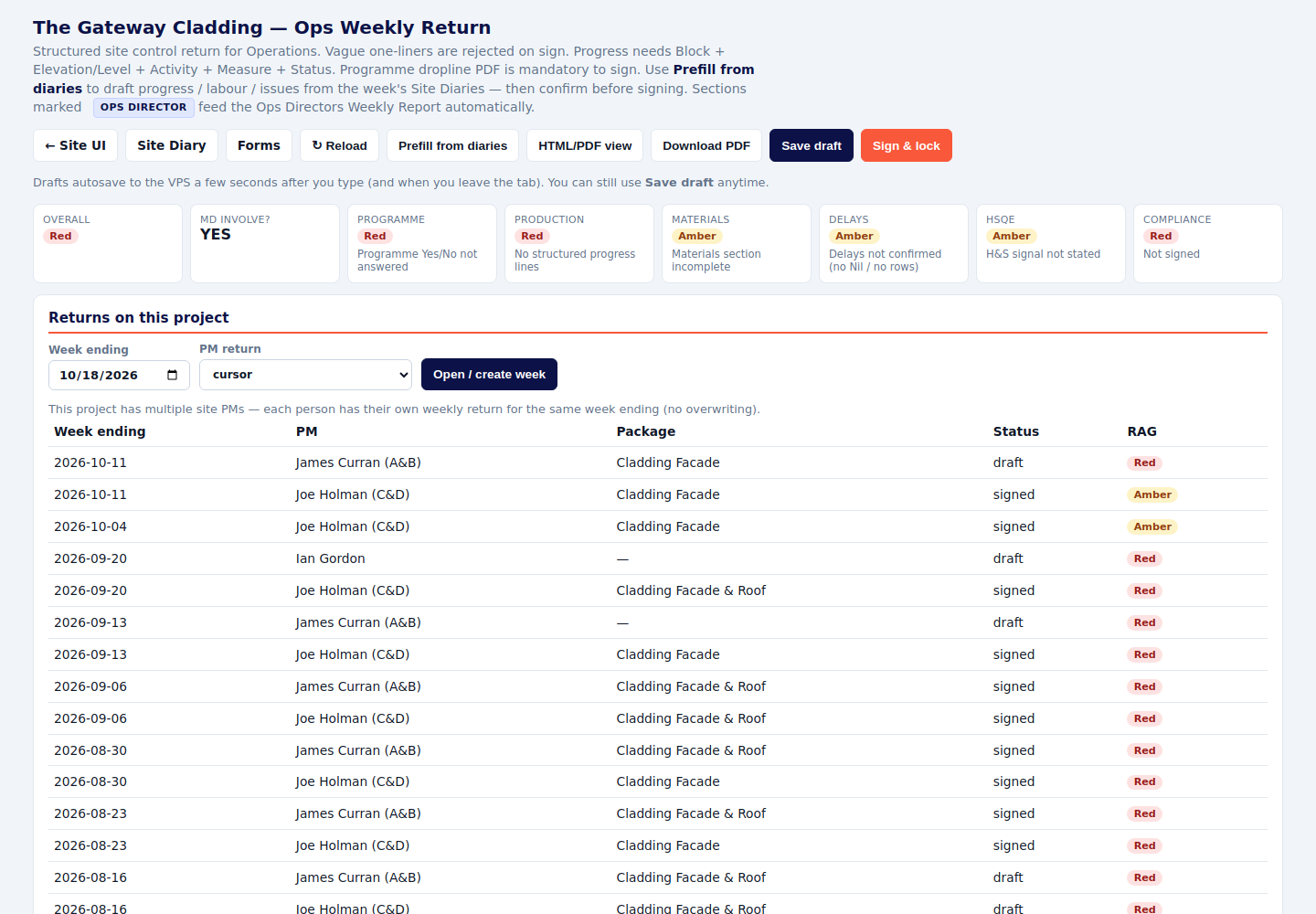1316x914 pixels.
Task: Click Red badge on Ian Gordon row
Action: point(1145,558)
